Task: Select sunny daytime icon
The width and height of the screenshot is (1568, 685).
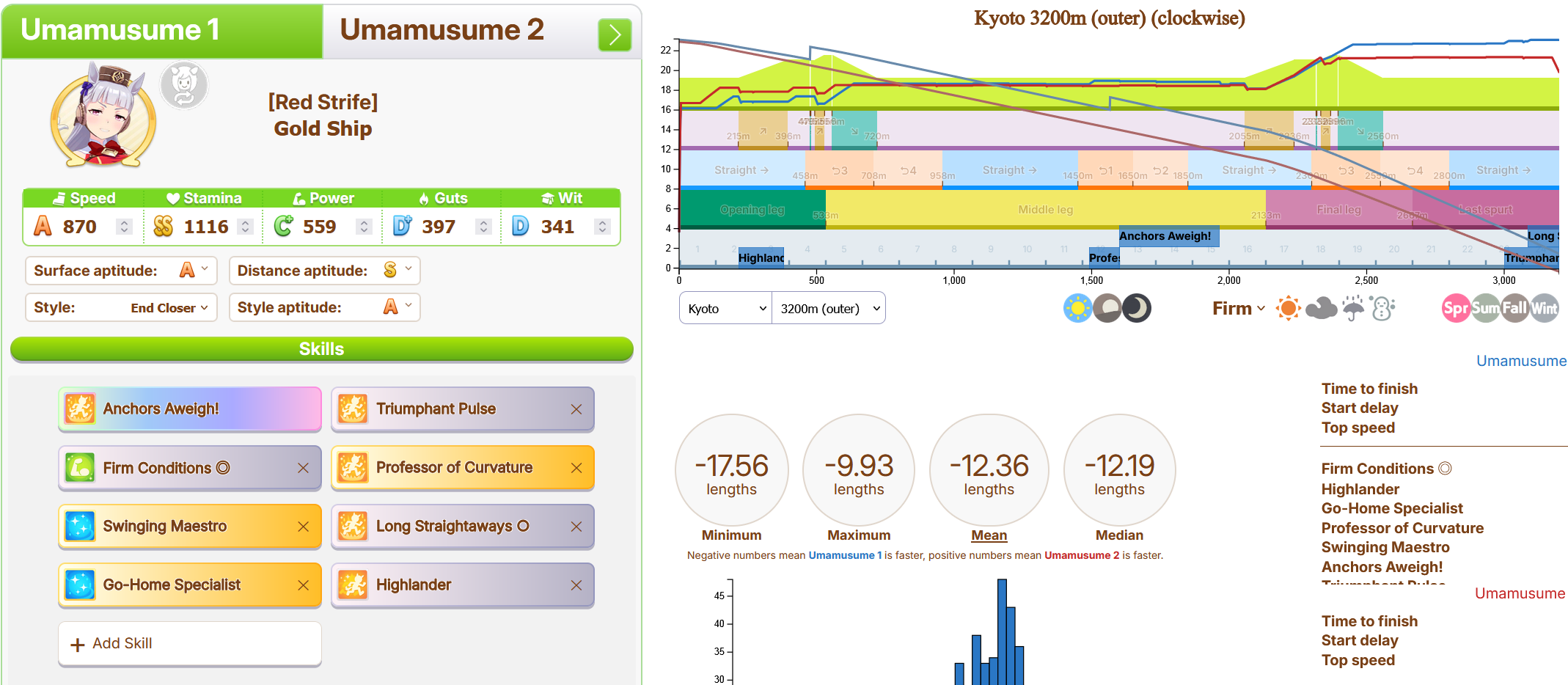Action: [1077, 309]
